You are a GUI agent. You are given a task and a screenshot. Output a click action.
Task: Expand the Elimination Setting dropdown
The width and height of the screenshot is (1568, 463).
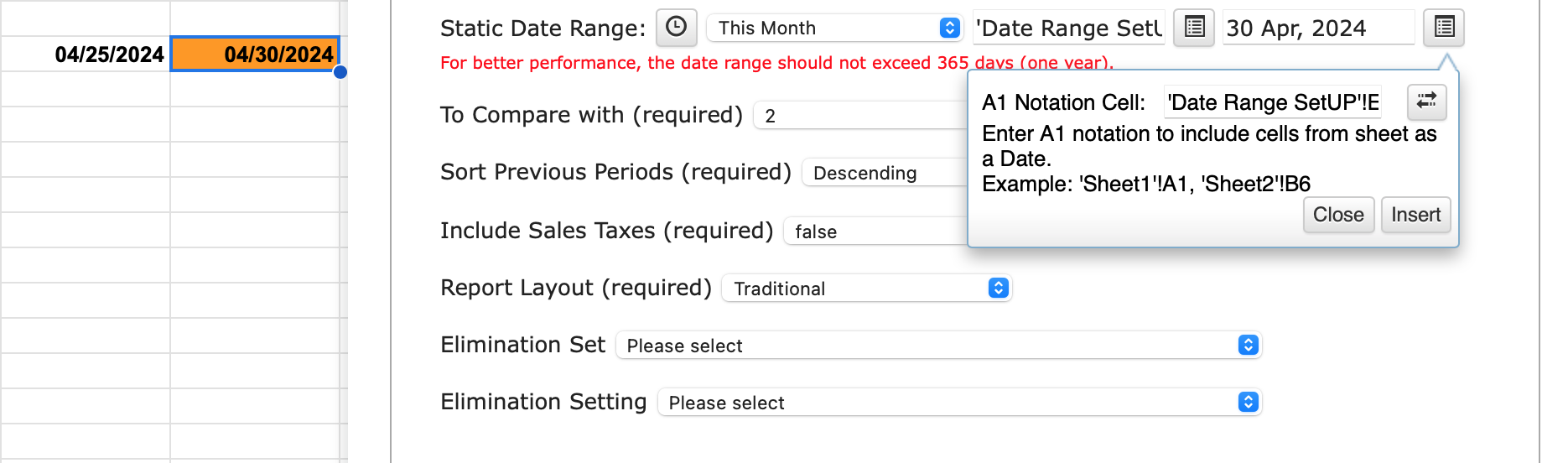coord(959,403)
